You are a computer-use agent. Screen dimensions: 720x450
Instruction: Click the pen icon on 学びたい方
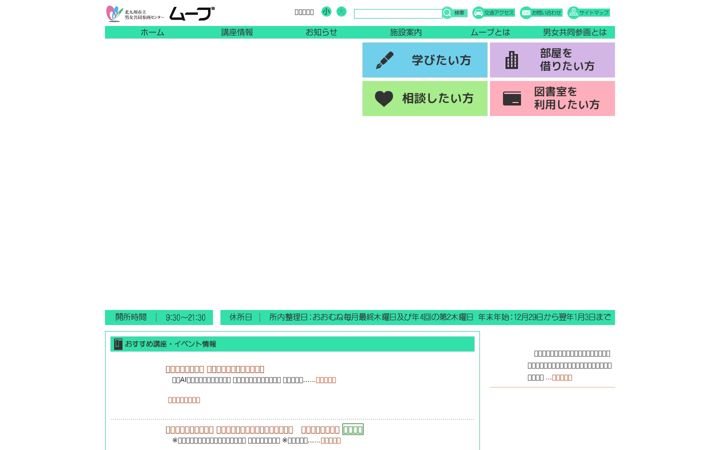pos(385,60)
